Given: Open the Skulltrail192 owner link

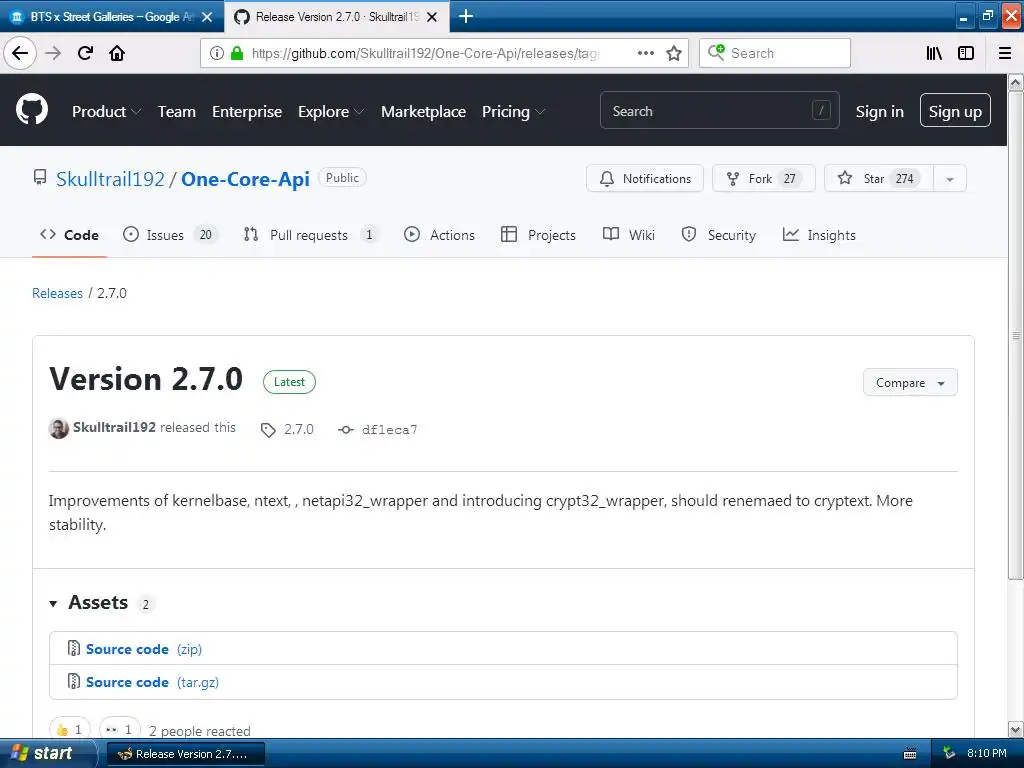Looking at the screenshot, I should [x=110, y=179].
